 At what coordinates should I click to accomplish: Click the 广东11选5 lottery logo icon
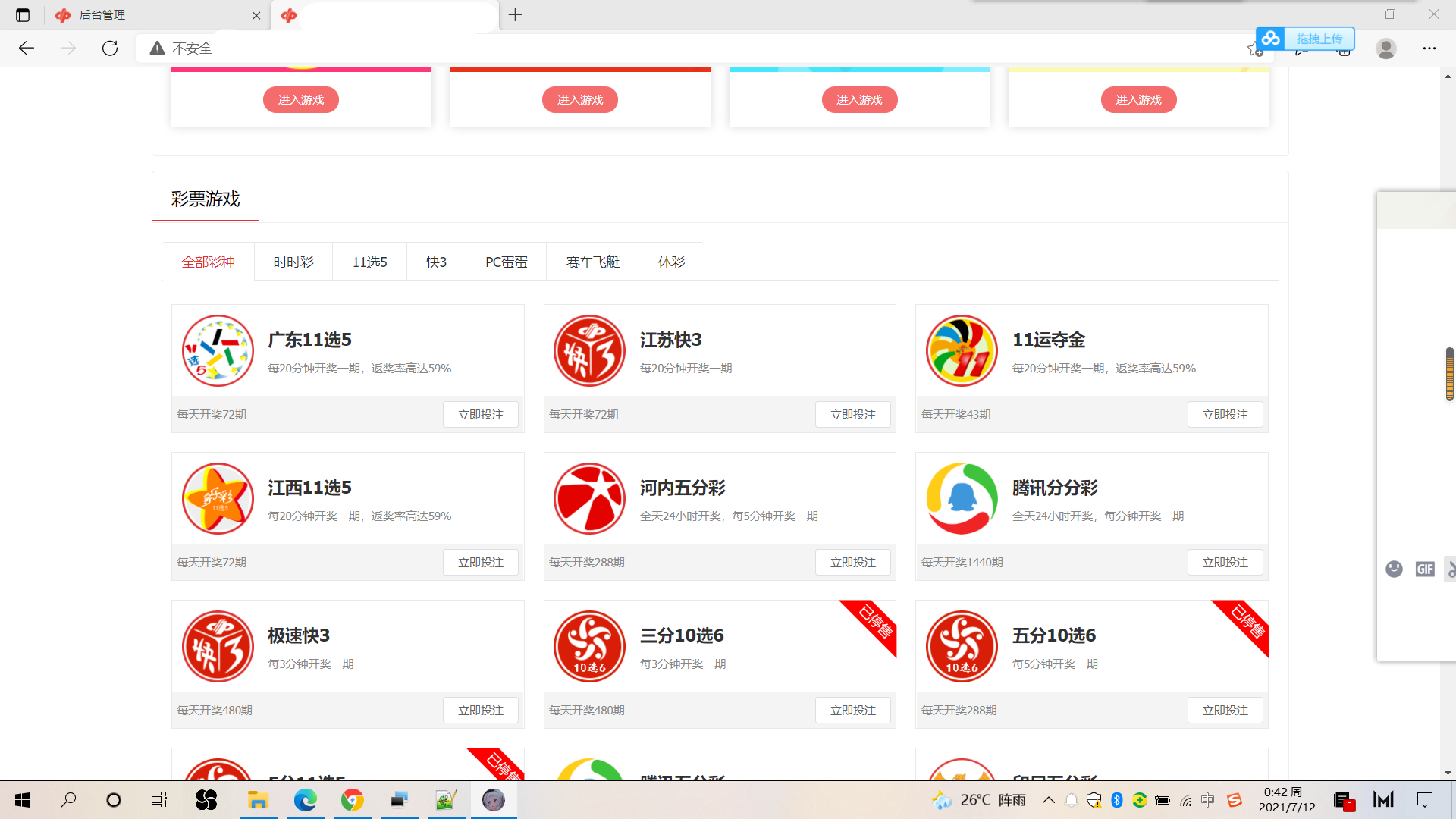pyautogui.click(x=218, y=351)
